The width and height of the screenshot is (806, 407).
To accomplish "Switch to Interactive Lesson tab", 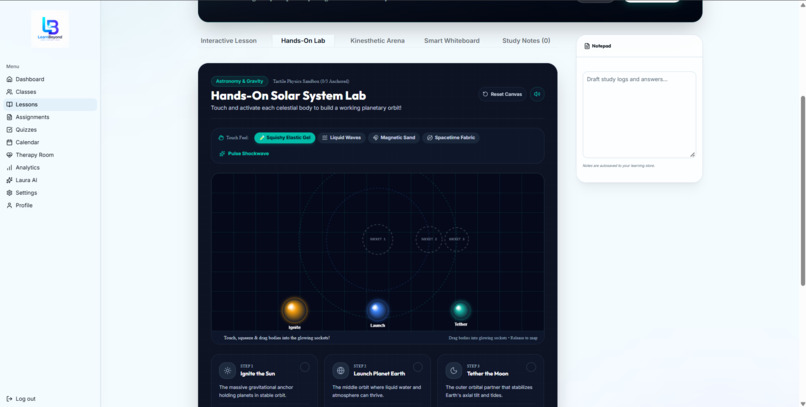I will [x=229, y=41].
